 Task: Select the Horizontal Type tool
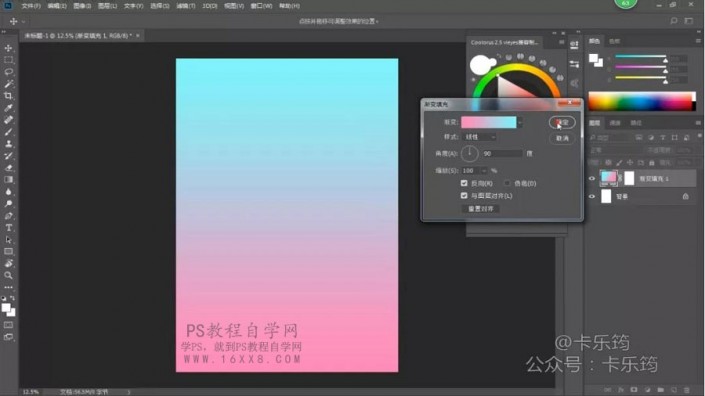pos(9,228)
